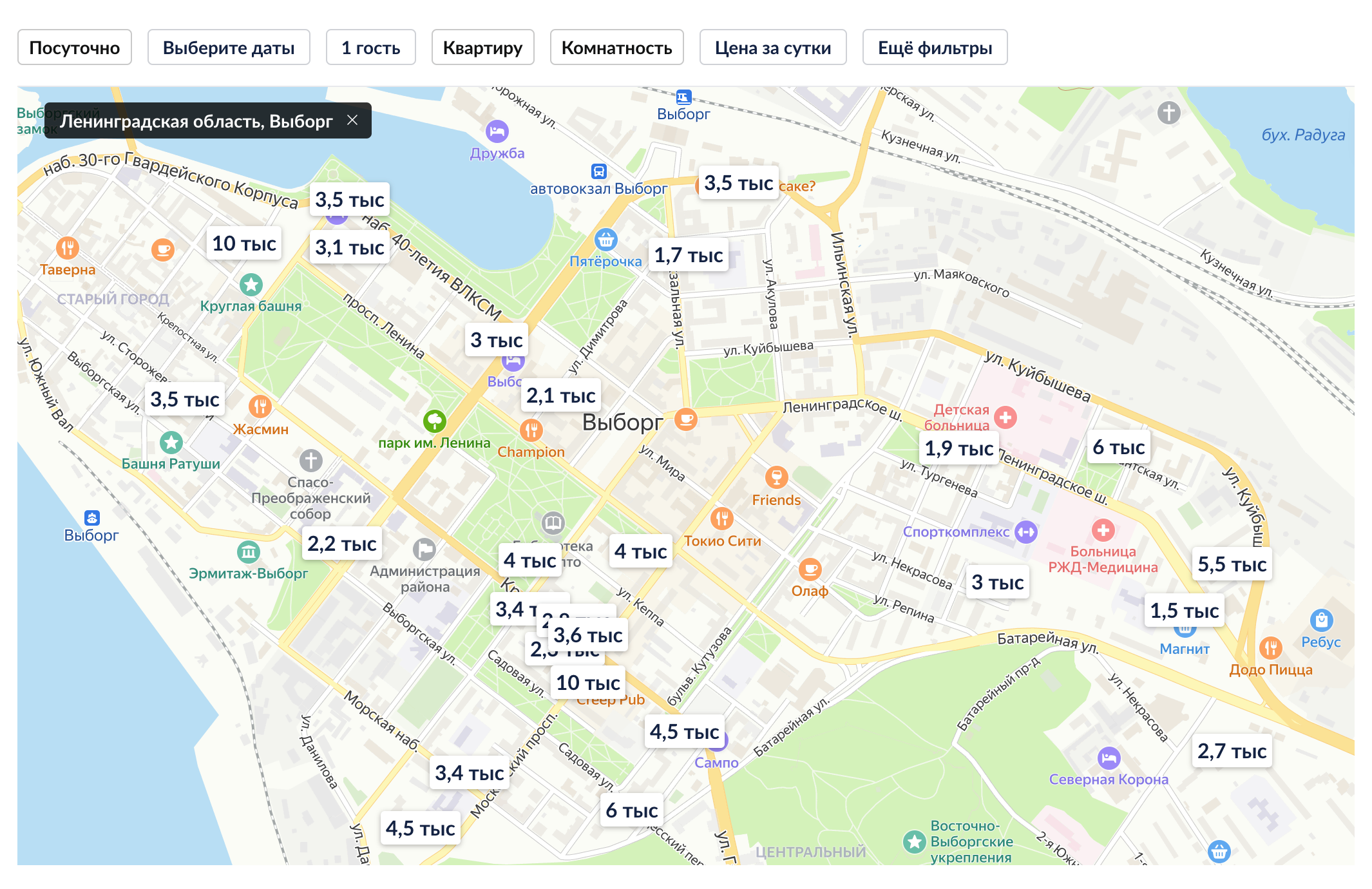
Task: Select the 5,5 тыс price marker
Action: click(x=1232, y=564)
